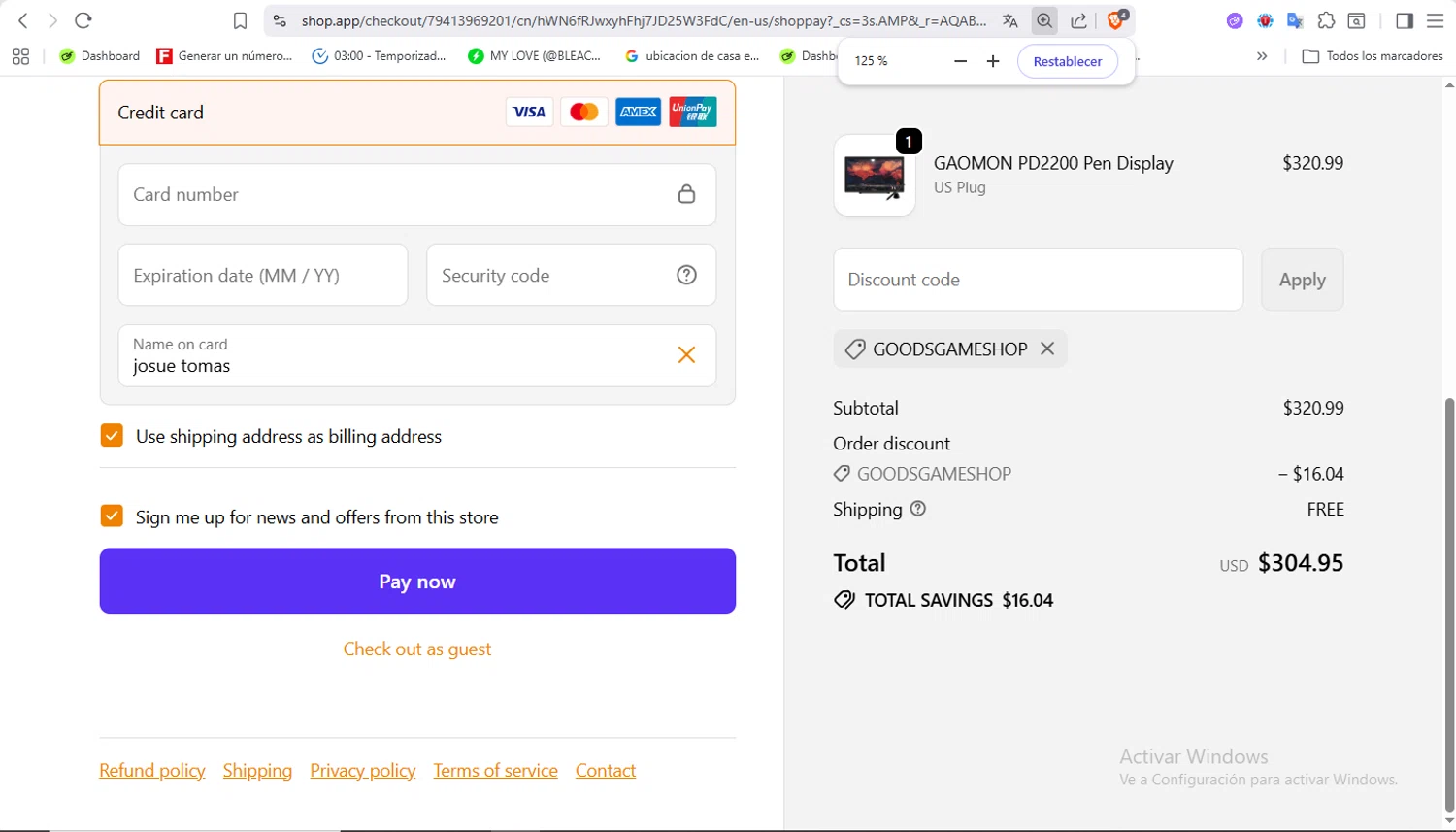
Task: Toggle the browser sidebar panel icon
Action: pyautogui.click(x=1405, y=20)
